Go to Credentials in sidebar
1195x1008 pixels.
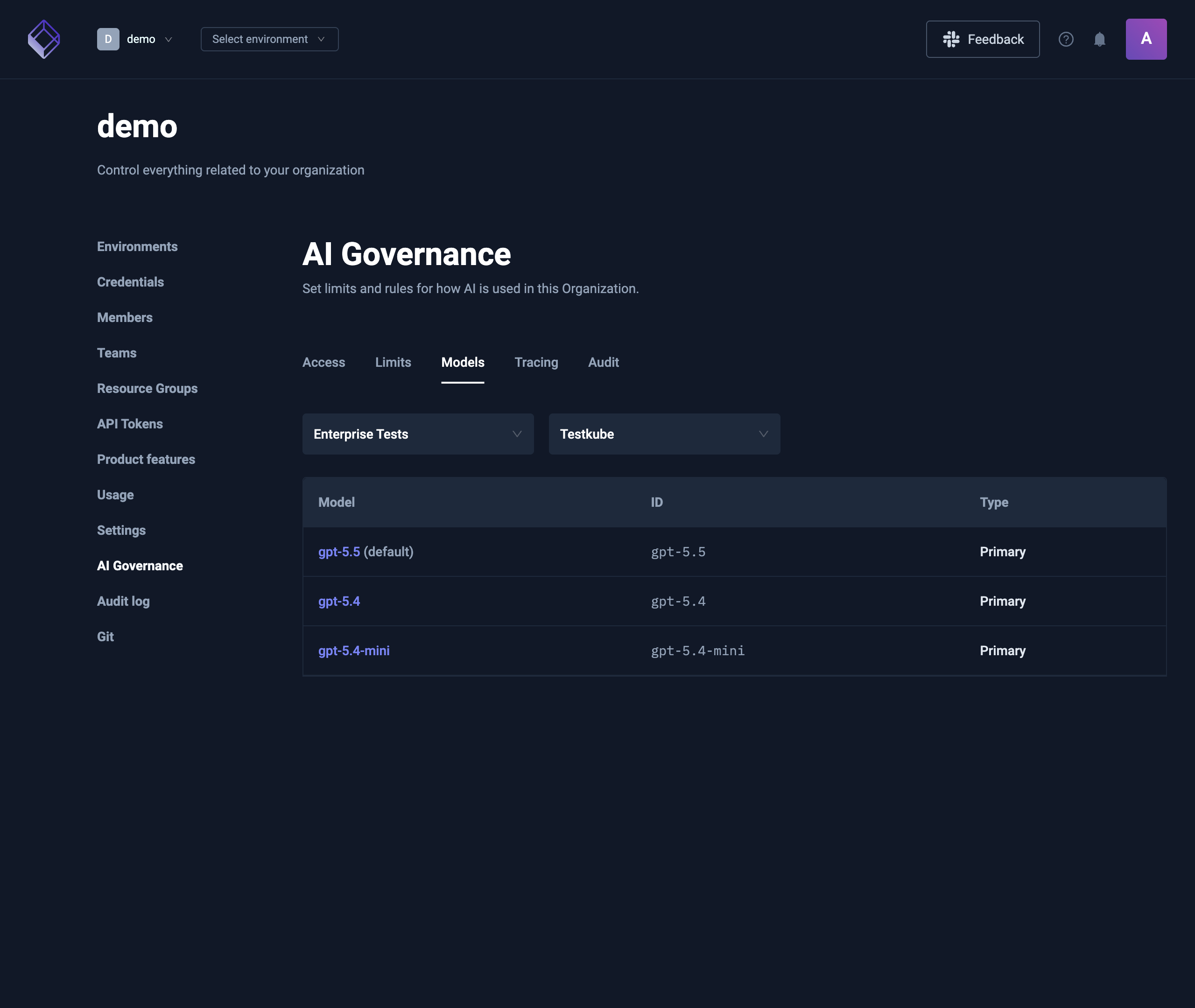[130, 282]
